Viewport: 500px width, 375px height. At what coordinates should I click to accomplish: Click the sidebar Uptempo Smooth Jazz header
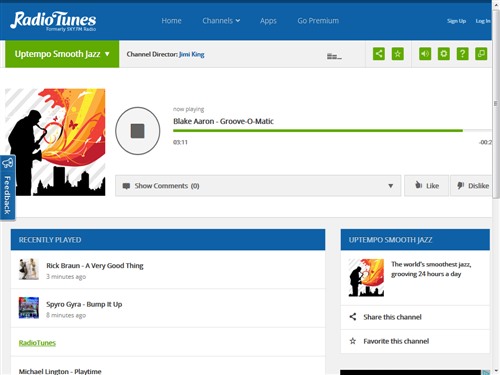point(415,240)
